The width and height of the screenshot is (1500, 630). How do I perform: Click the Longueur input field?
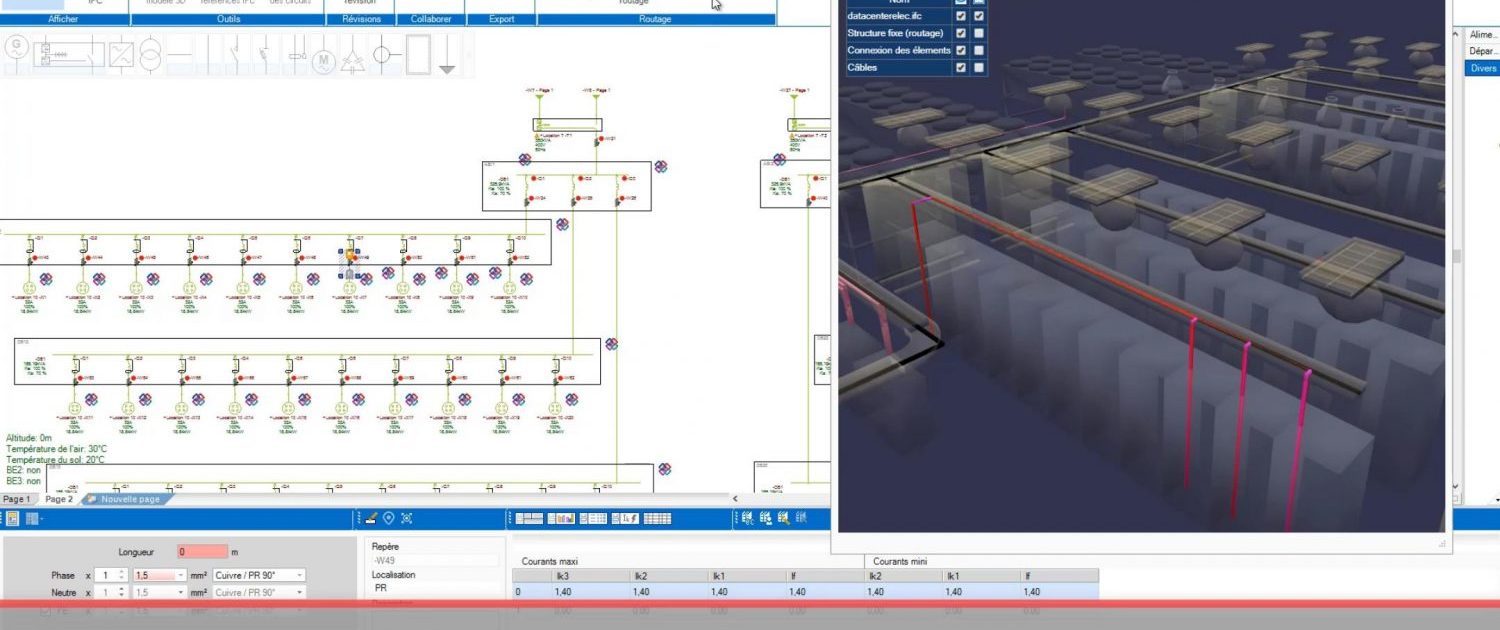(x=203, y=551)
